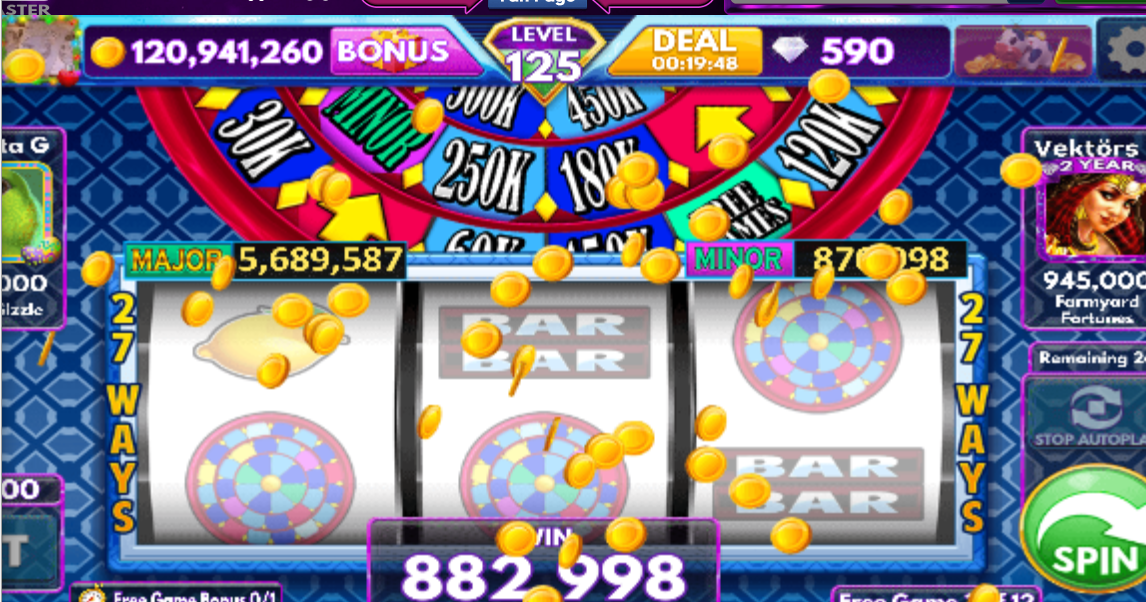This screenshot has height=602, width=1146.
Task: Click the Level 125 diamond badge
Action: (544, 58)
